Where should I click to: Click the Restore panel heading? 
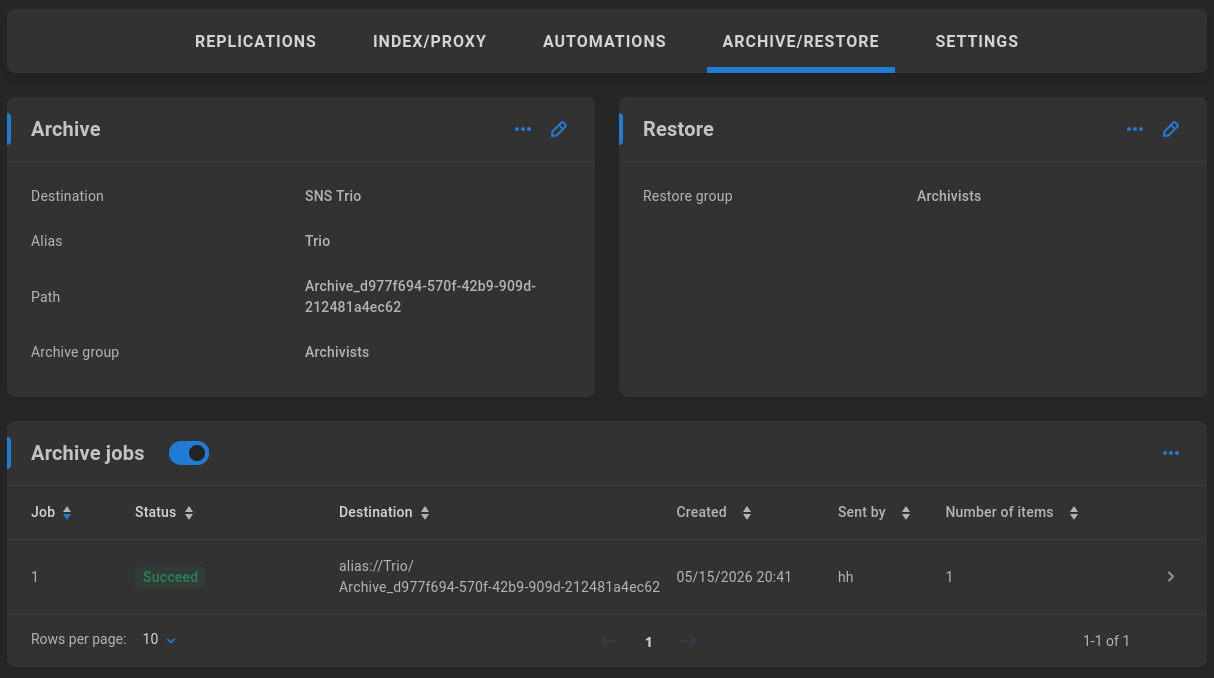pos(678,129)
